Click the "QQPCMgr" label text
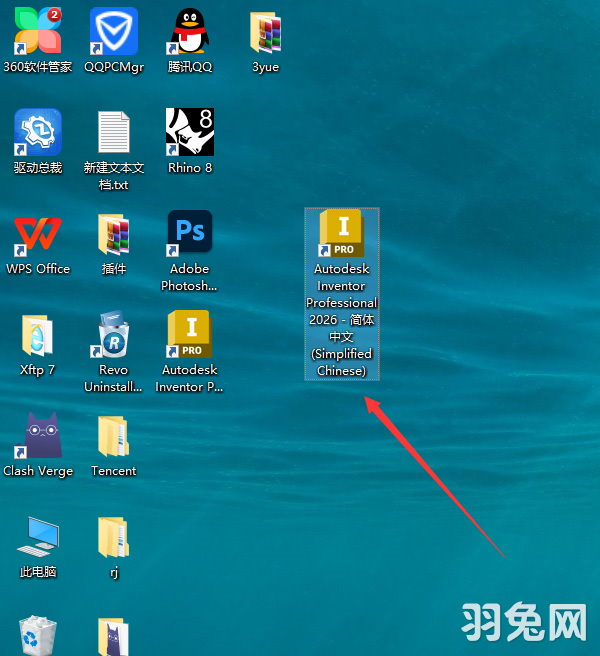The image size is (600, 656). pyautogui.click(x=114, y=67)
